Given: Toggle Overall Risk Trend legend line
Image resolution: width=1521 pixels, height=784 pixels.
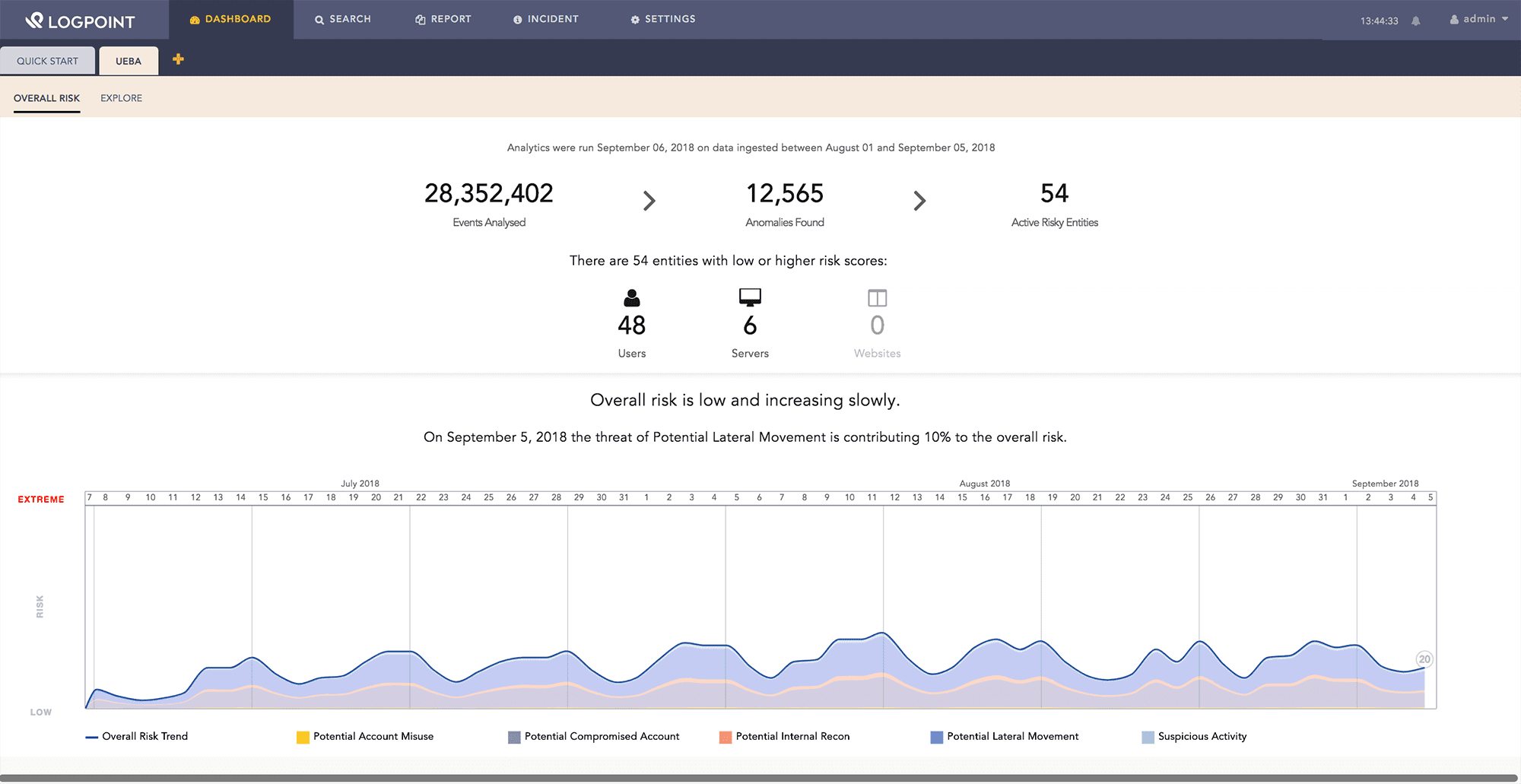Looking at the screenshot, I should (91, 737).
